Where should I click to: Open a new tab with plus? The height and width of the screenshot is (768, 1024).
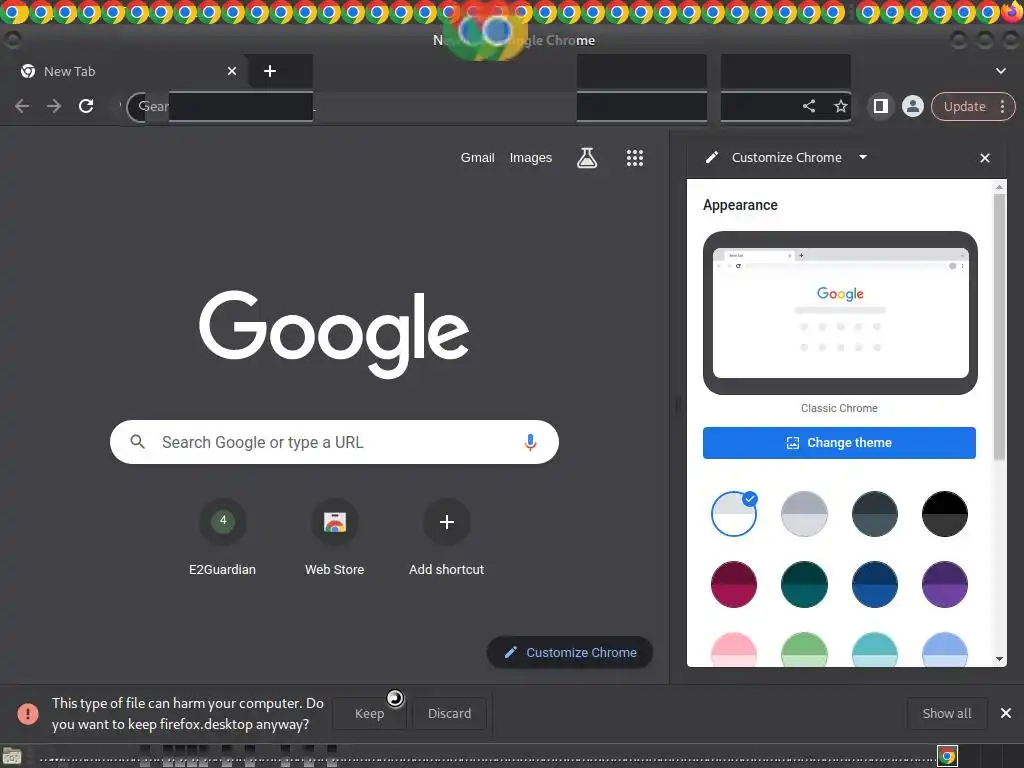pyautogui.click(x=270, y=71)
